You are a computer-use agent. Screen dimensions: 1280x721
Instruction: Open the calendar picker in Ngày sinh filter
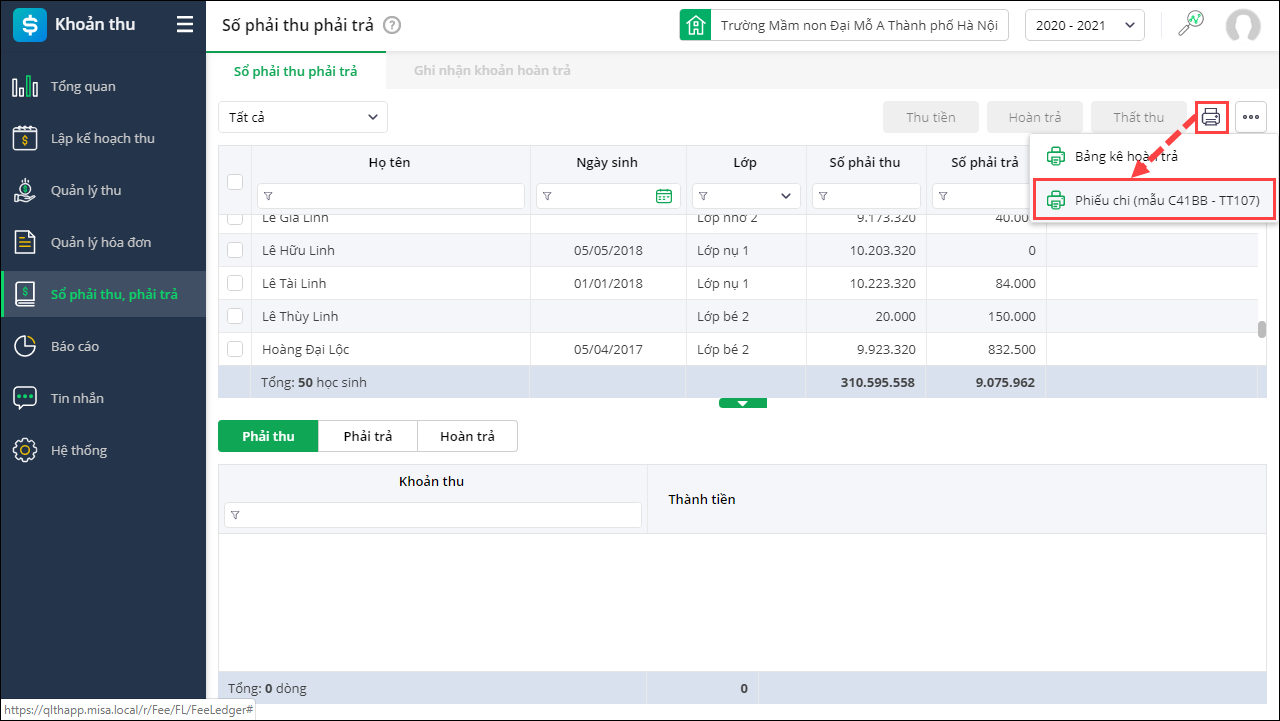tap(664, 196)
